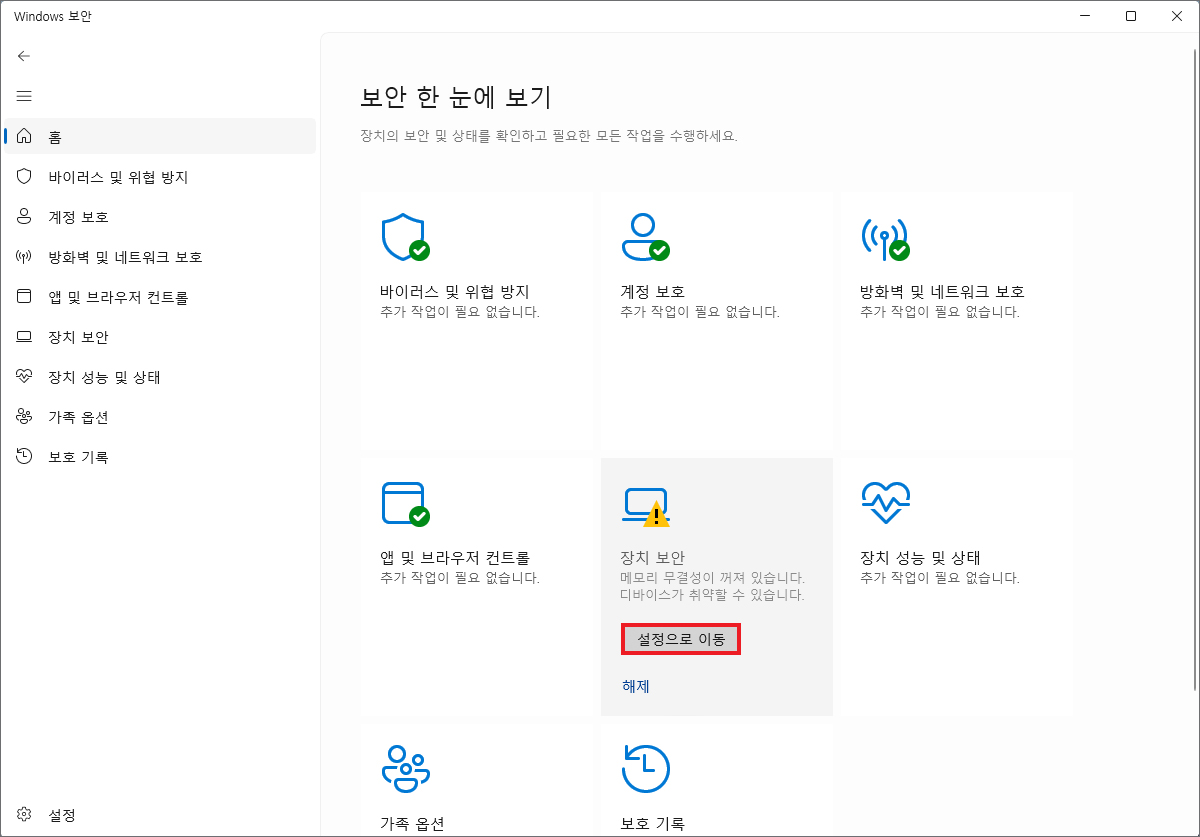Open the 계정 보호 card title
Screen dimensions: 1200x837
point(653,292)
